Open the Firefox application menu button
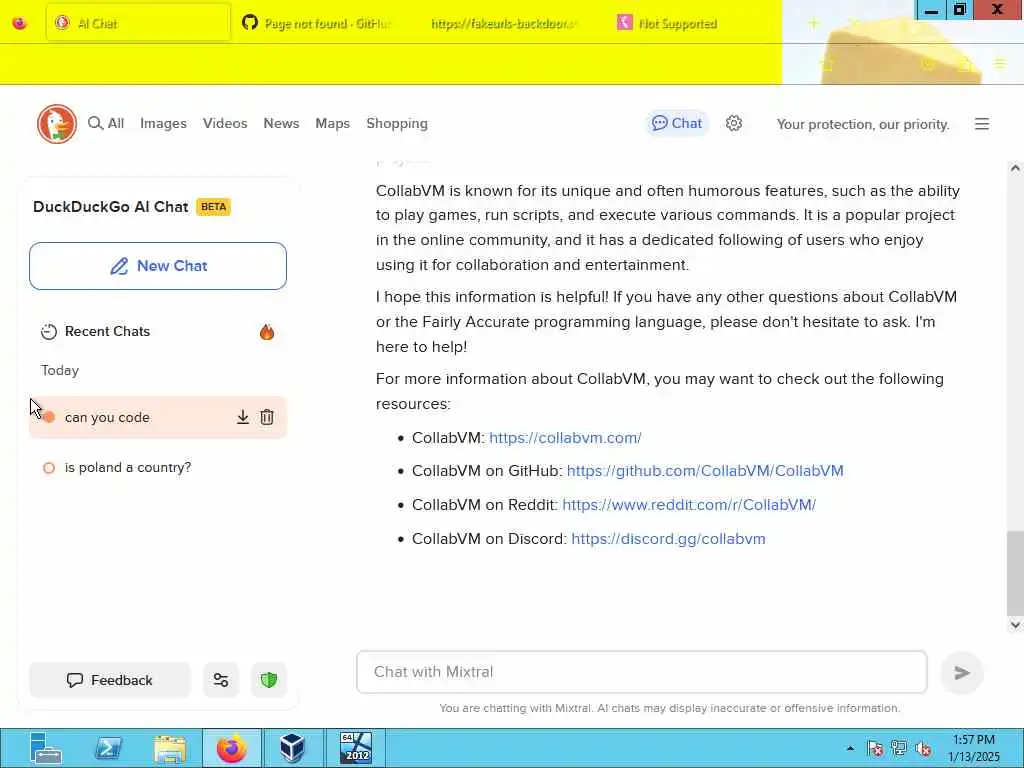 pyautogui.click(x=1000, y=63)
